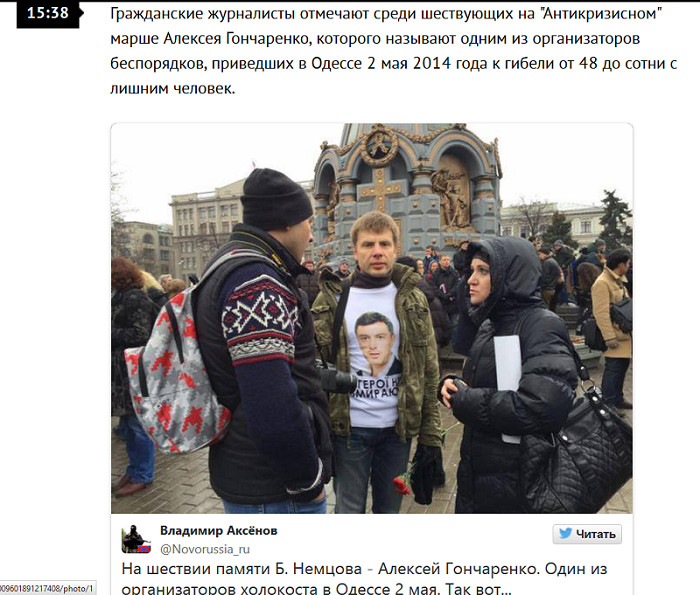The image size is (700, 595).
Task: Click tweet line 'организаторов холокоста в Одессе'
Action: tap(255, 589)
